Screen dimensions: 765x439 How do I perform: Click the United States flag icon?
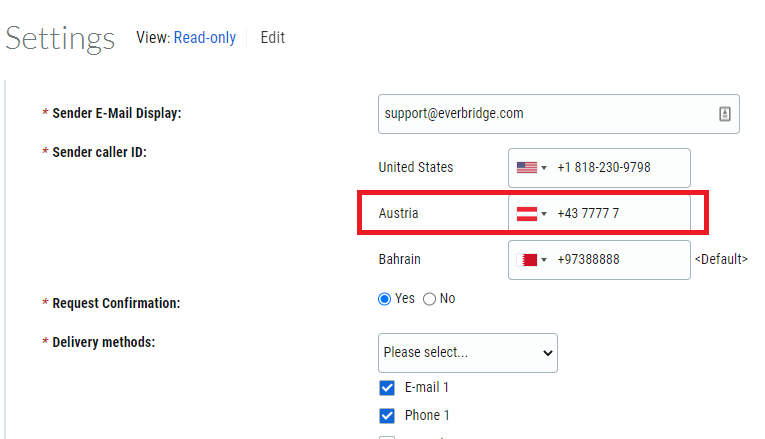(526, 168)
